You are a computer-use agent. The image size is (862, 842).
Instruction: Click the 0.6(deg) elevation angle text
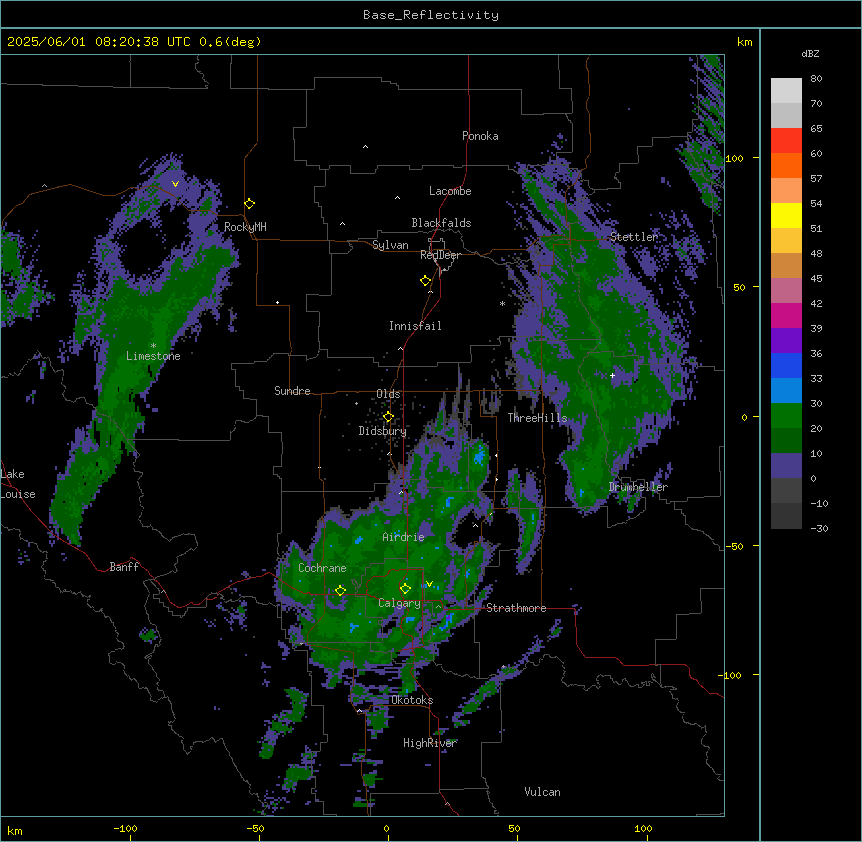pyautogui.click(x=230, y=42)
